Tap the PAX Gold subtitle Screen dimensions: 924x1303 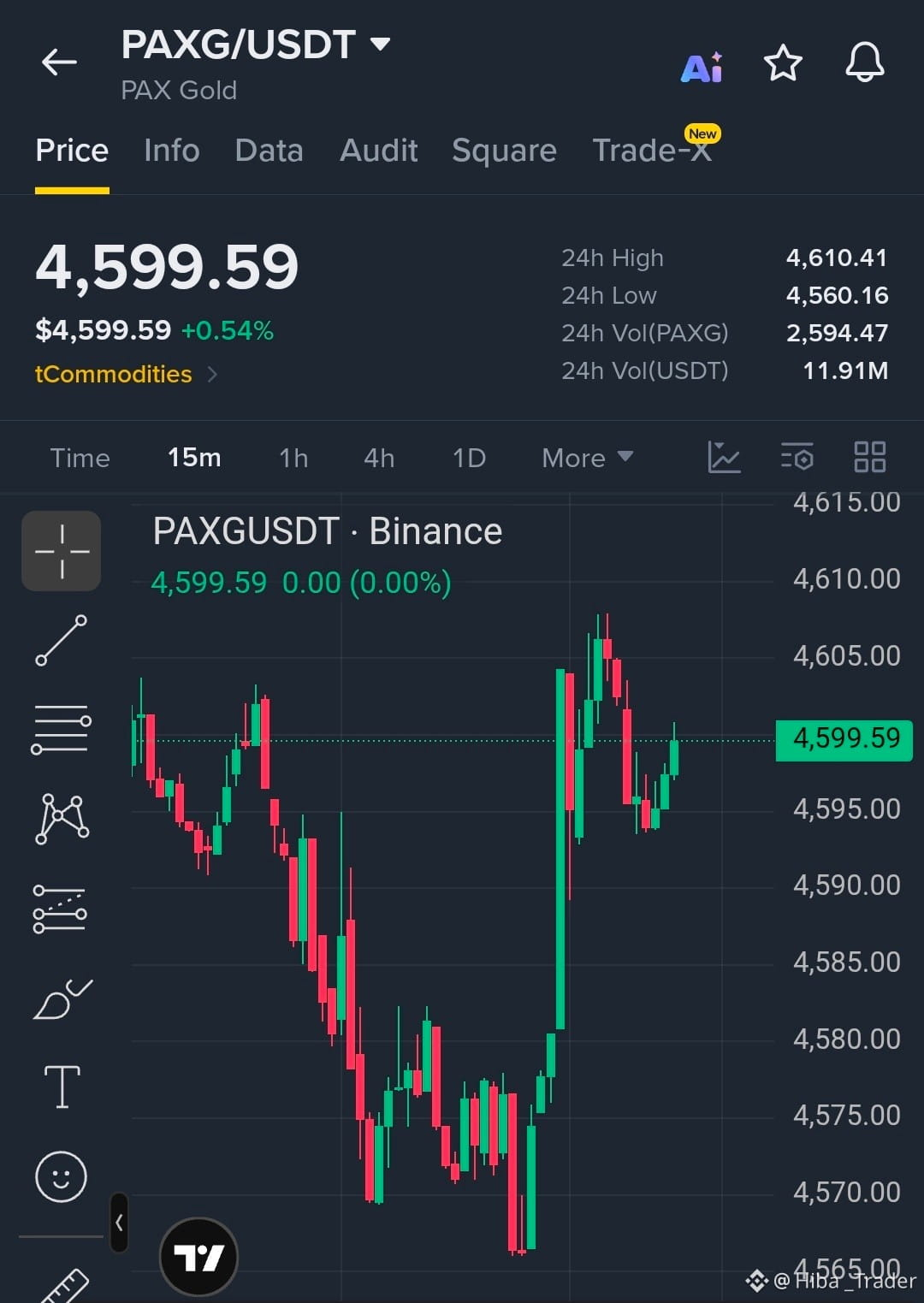pos(179,90)
